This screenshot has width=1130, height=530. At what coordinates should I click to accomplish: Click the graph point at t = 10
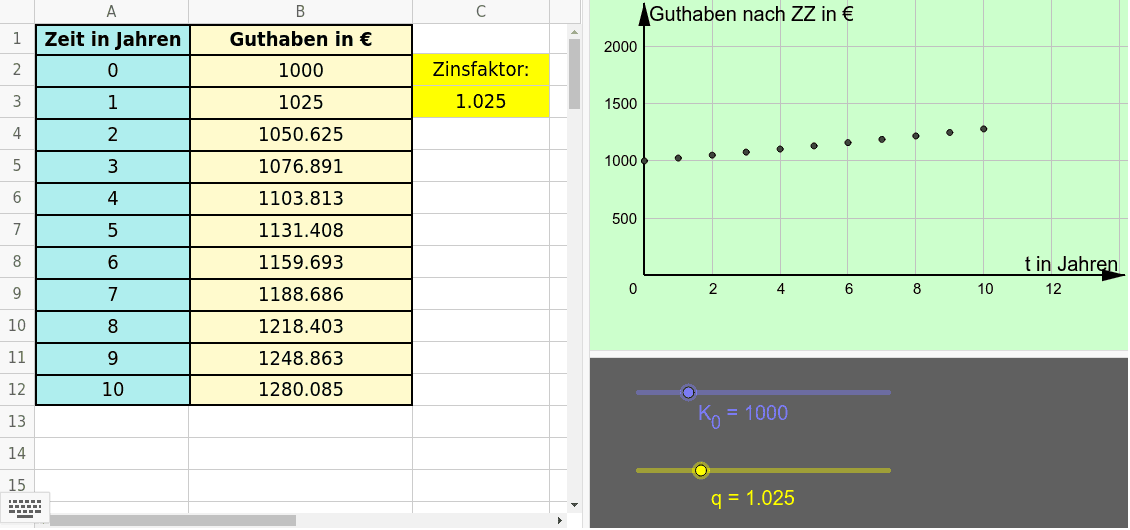pos(984,129)
